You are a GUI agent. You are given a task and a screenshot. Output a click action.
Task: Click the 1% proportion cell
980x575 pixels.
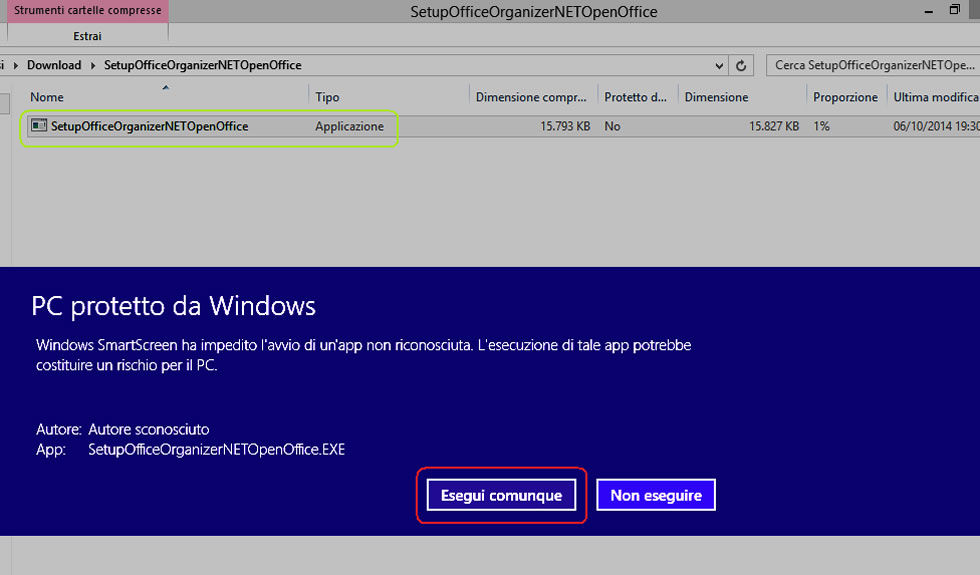821,126
